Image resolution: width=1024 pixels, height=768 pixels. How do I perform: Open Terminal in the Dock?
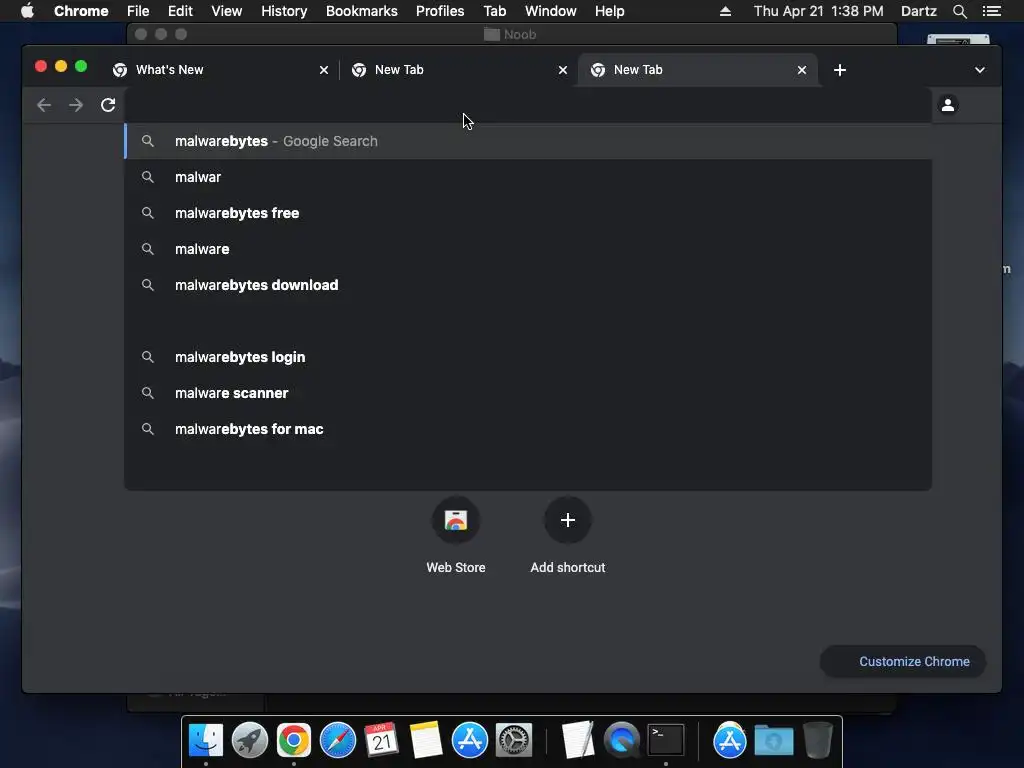[x=665, y=741]
